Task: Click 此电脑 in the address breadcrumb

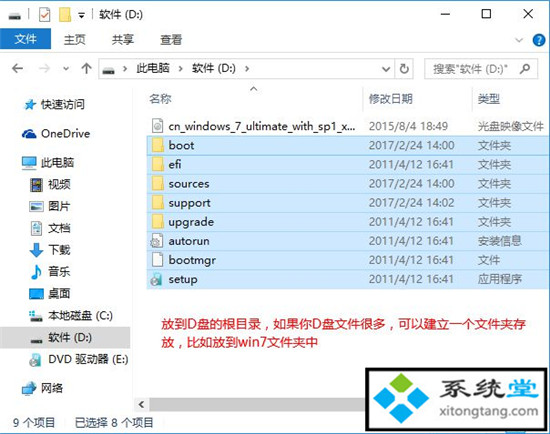Action: click(x=153, y=68)
